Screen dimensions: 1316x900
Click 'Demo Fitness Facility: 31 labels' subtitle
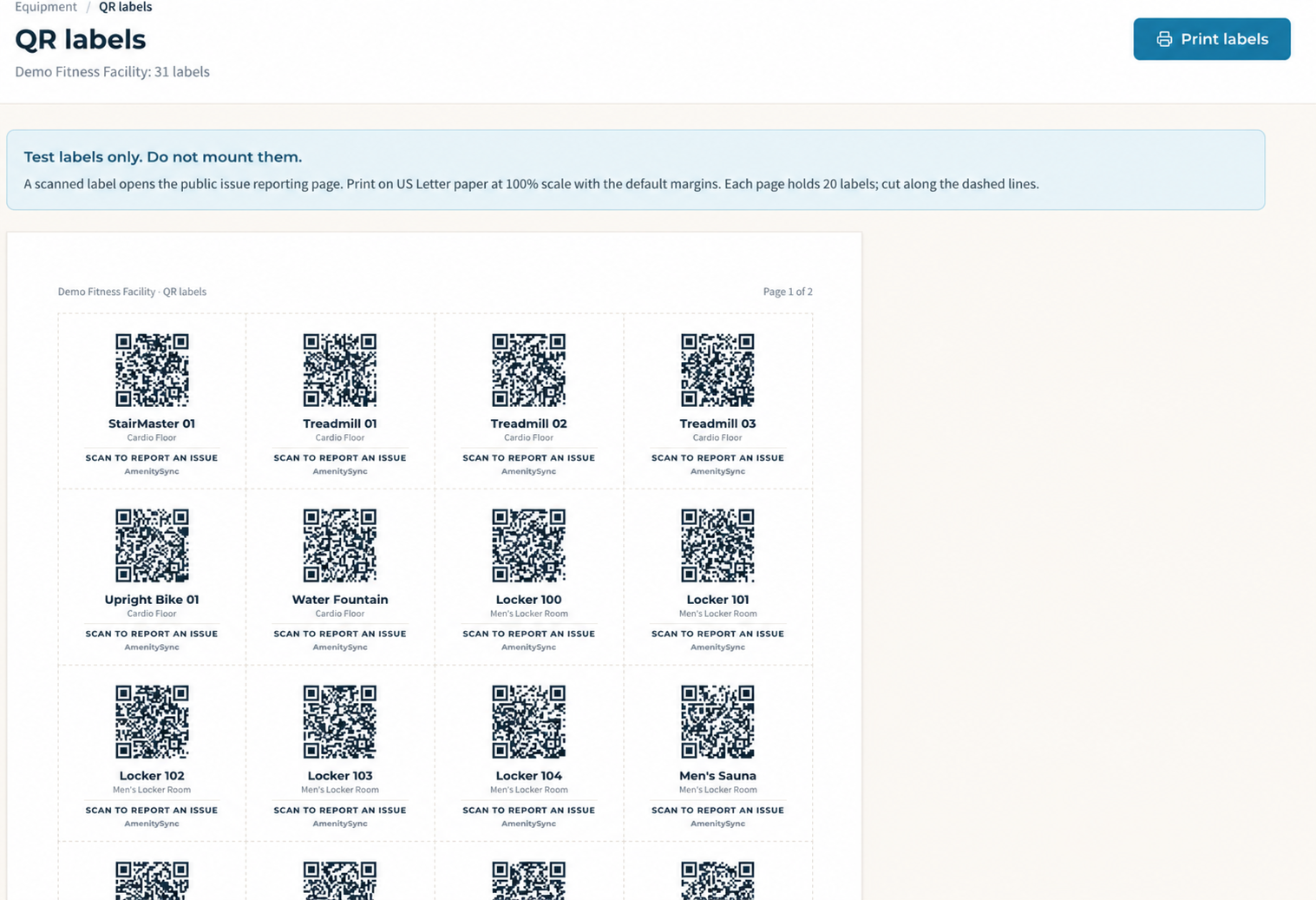coord(112,71)
